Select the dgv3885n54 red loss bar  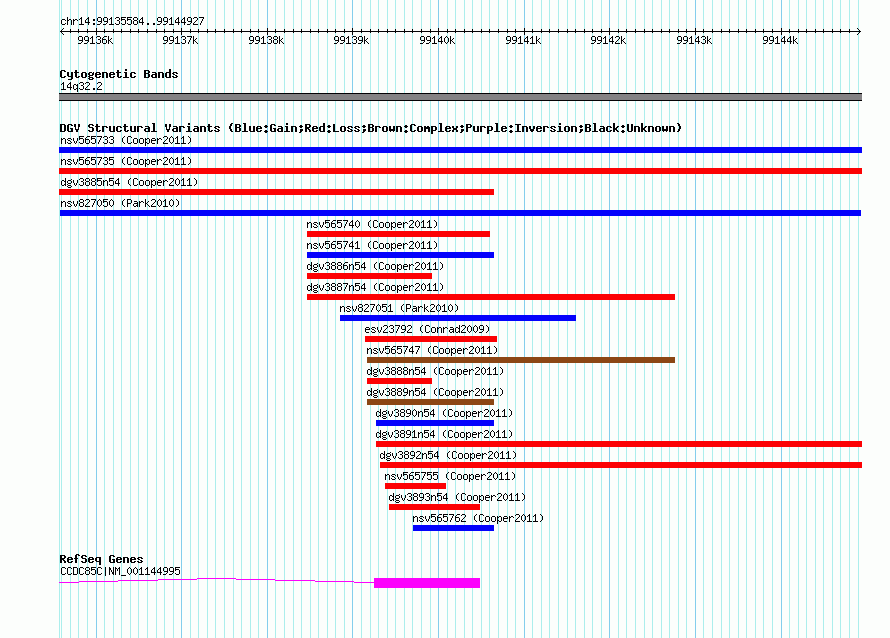point(276,192)
